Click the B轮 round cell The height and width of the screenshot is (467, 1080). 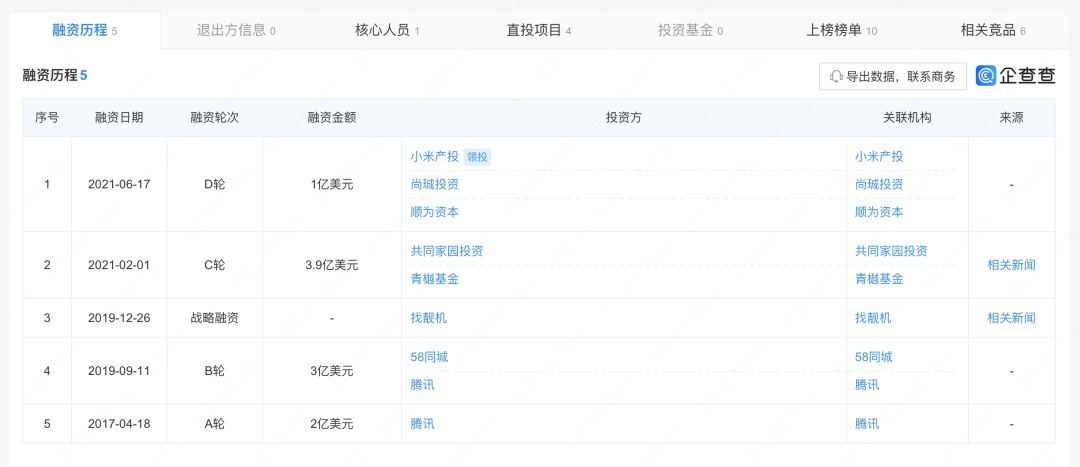coord(215,371)
